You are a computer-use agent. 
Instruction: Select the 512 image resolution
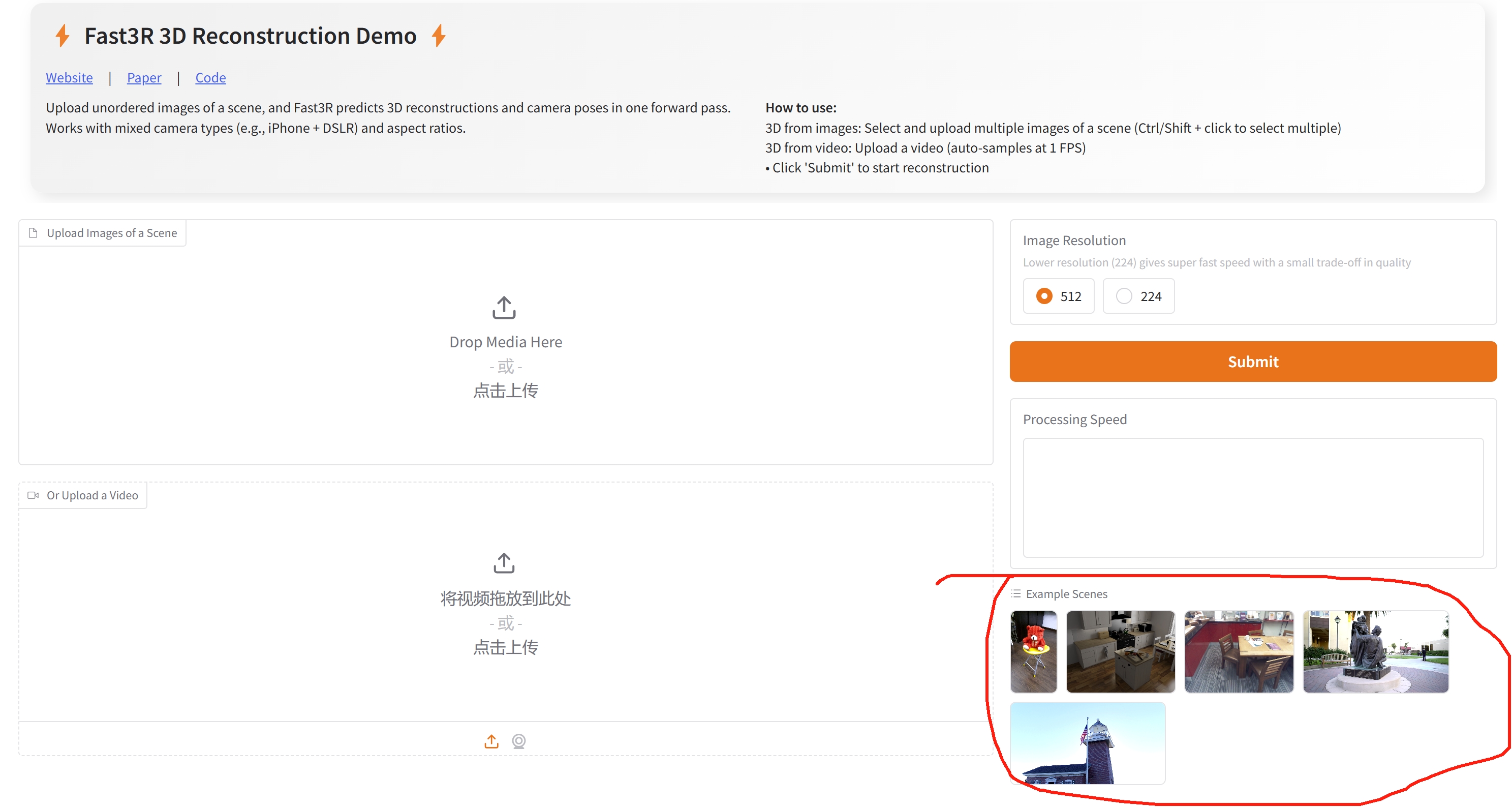1058,296
